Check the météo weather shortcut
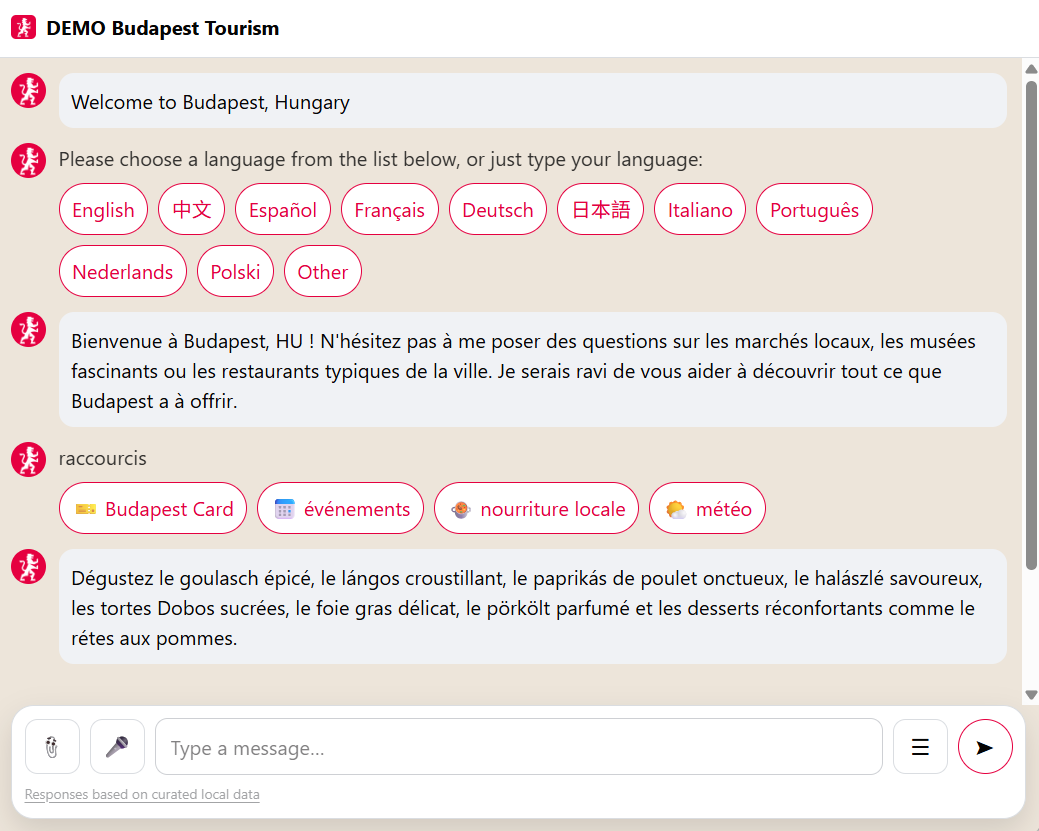Image resolution: width=1039 pixels, height=831 pixels. click(707, 509)
